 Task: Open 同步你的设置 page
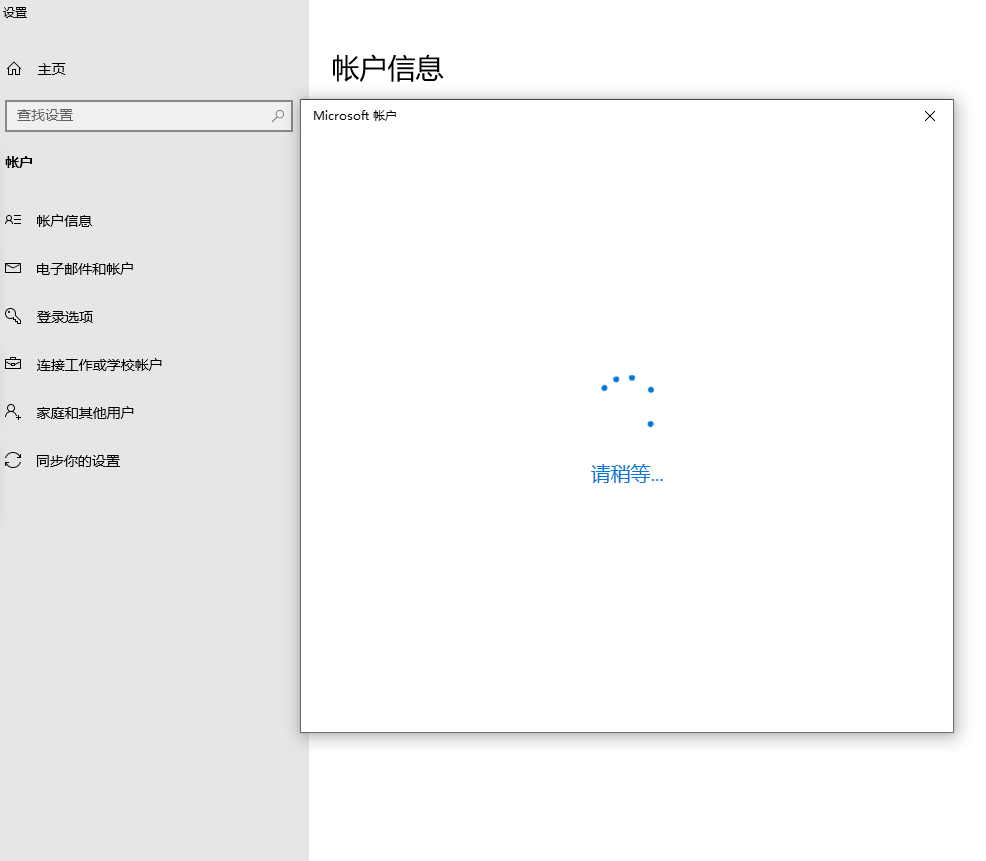coord(78,461)
